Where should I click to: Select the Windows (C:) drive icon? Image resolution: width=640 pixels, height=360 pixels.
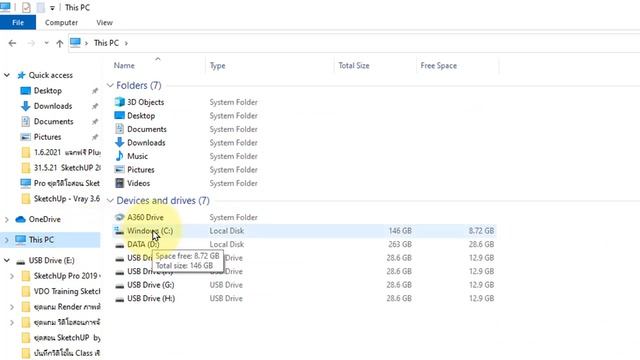click(x=119, y=231)
